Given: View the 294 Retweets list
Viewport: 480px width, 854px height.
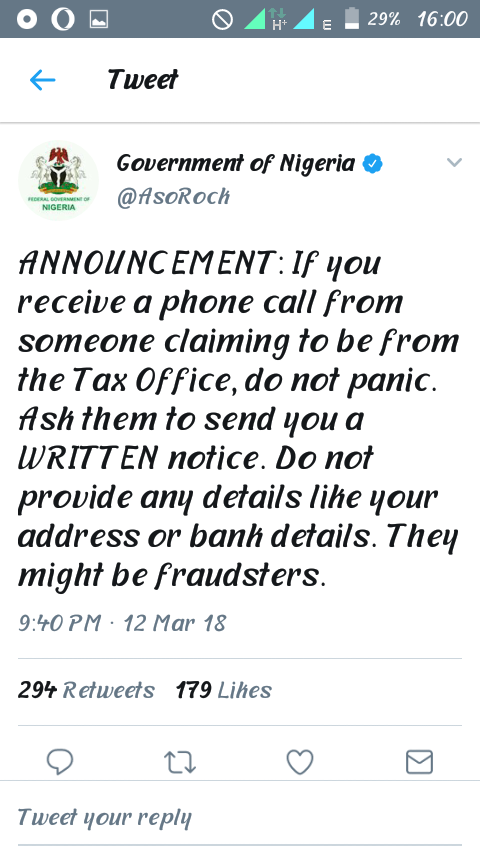Looking at the screenshot, I should click(x=86, y=690).
